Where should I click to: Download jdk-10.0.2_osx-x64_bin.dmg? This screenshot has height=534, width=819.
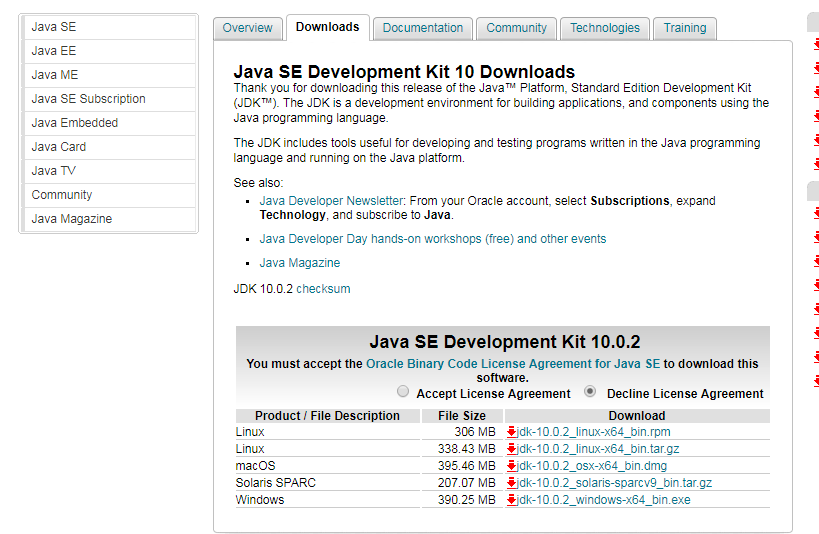coord(592,466)
